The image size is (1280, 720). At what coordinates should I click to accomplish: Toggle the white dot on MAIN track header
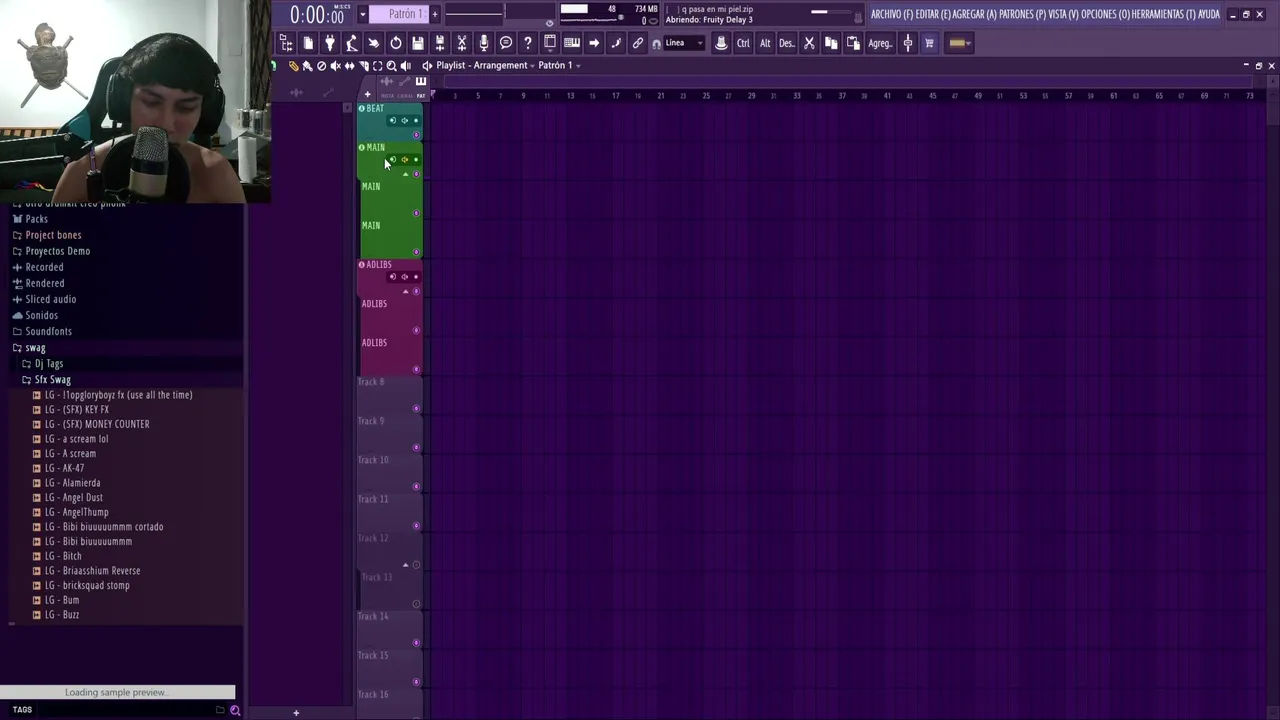[x=416, y=160]
